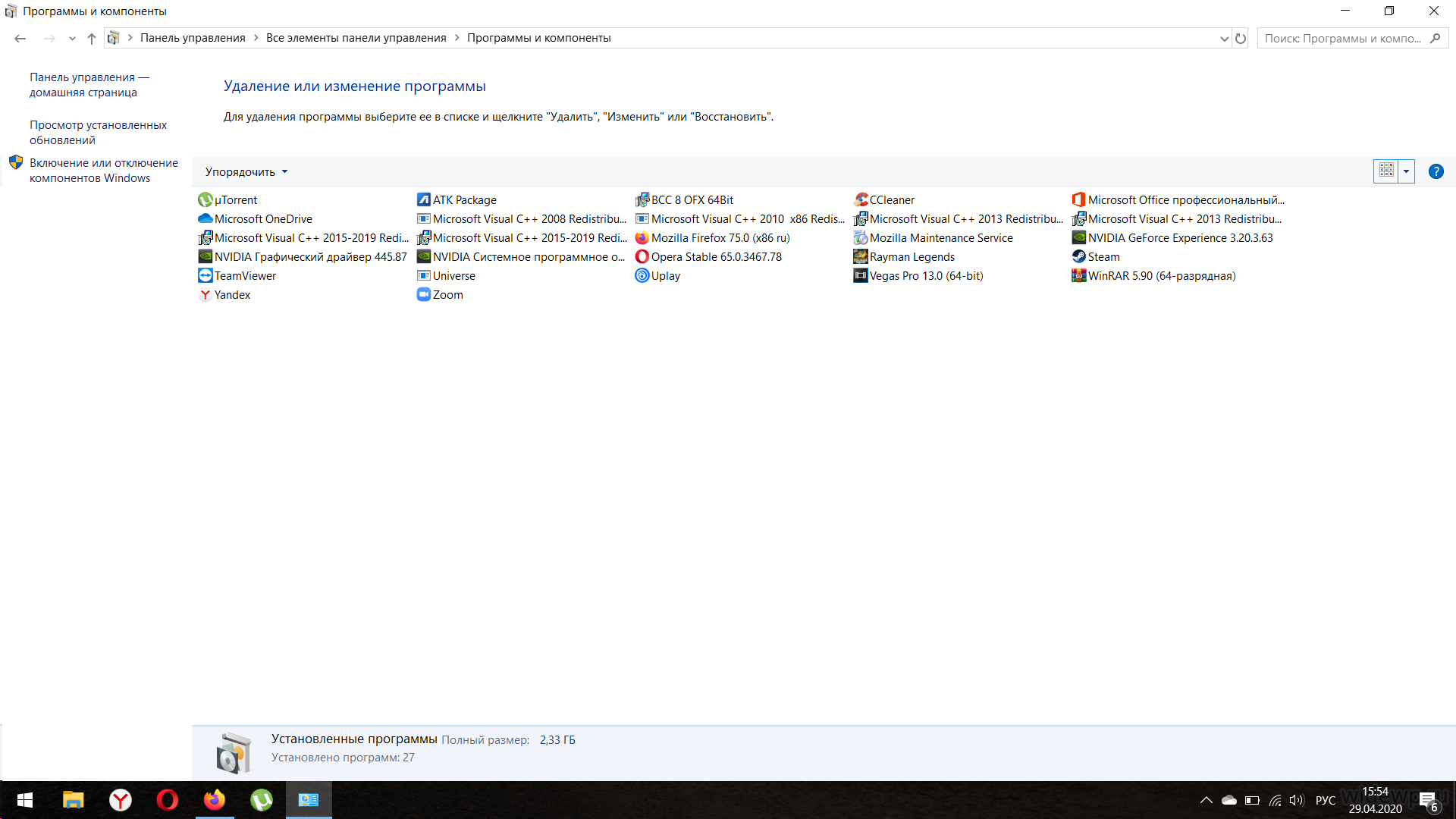Open Включение или отключение компонентов Windows

click(x=104, y=171)
